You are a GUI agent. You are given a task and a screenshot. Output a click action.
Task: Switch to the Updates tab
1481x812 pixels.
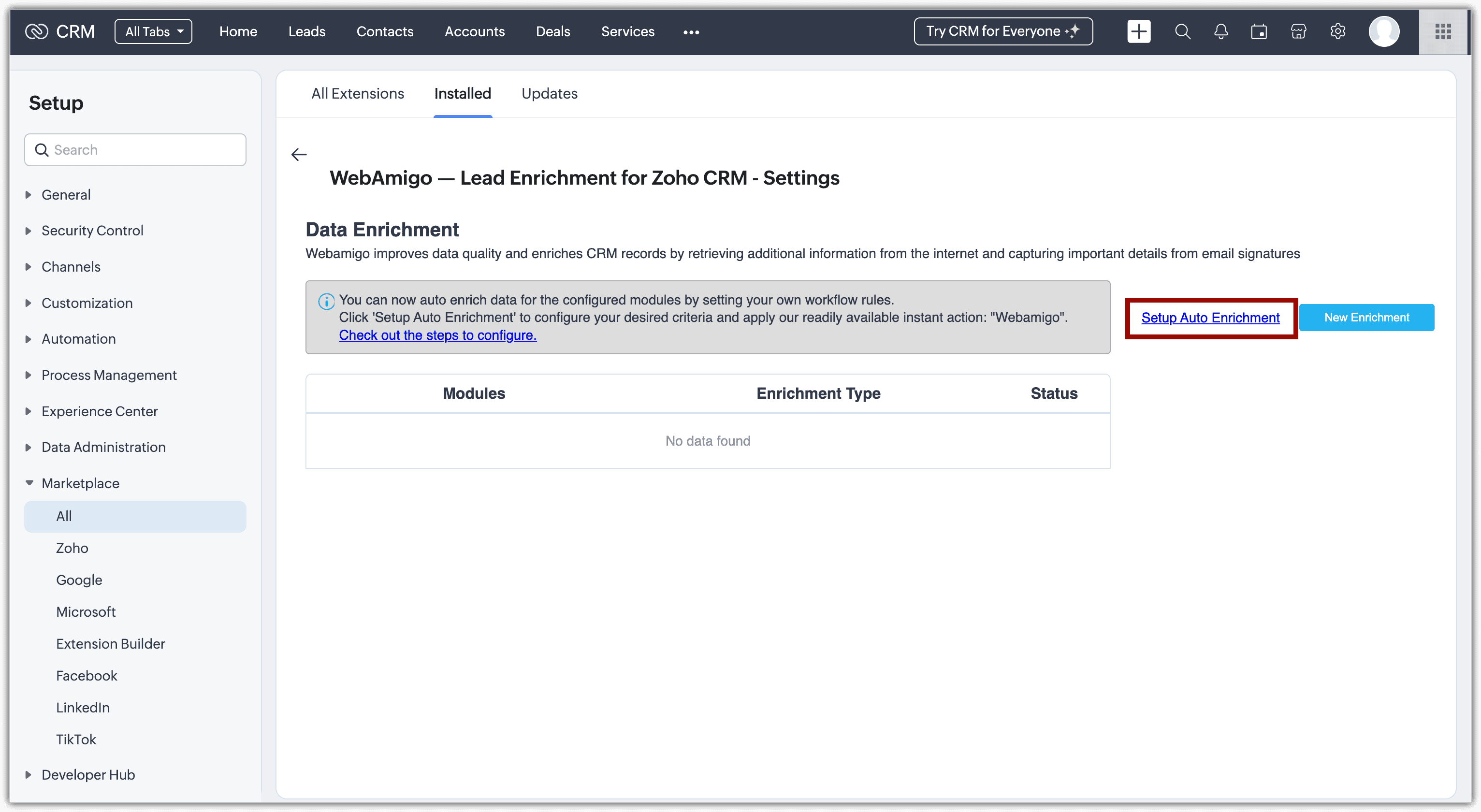click(549, 94)
